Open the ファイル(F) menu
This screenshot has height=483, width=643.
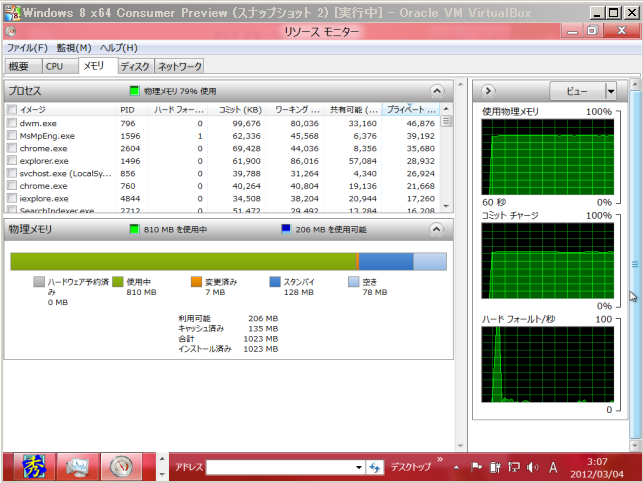(27, 47)
